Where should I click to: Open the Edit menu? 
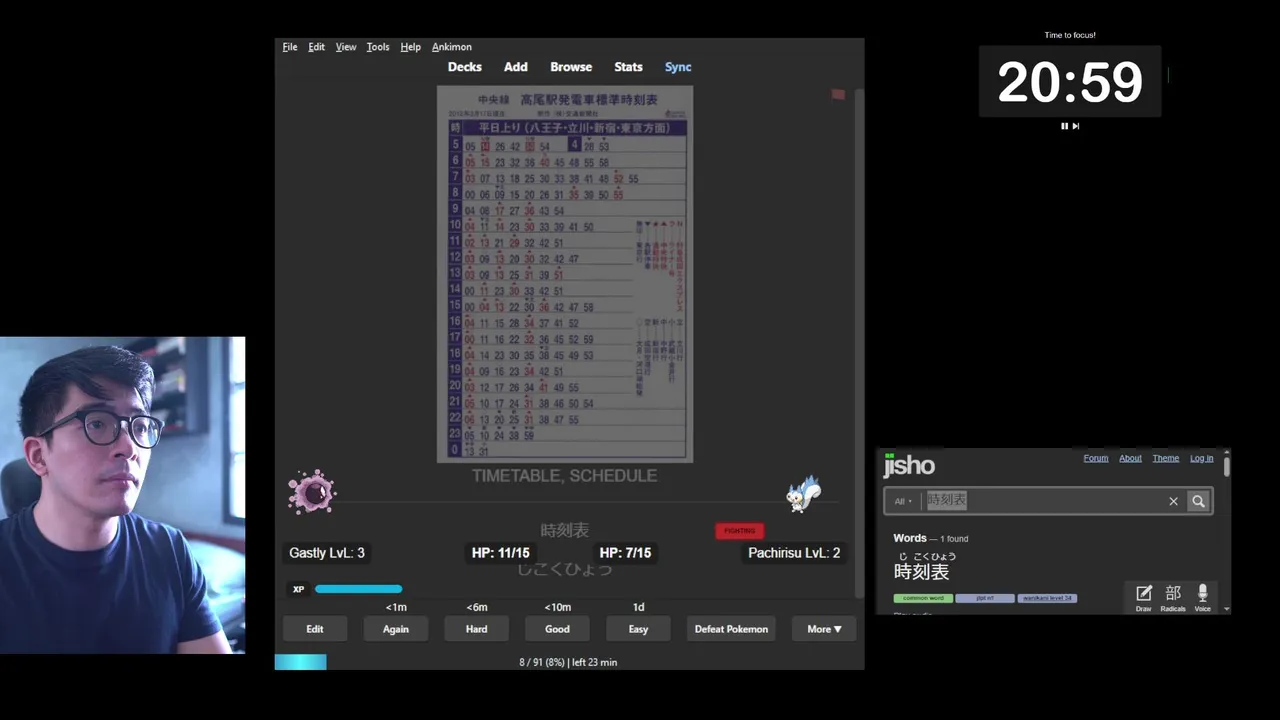coord(316,47)
